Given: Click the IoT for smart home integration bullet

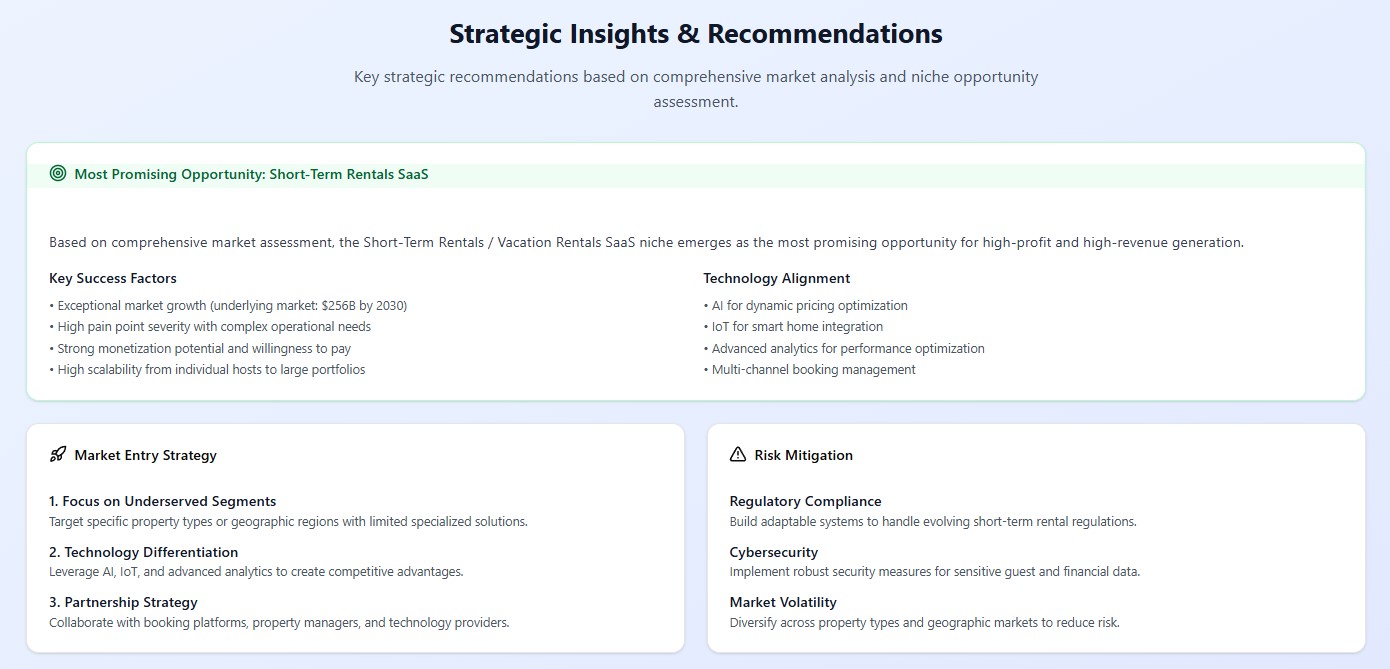Looking at the screenshot, I should pyautogui.click(x=797, y=327).
